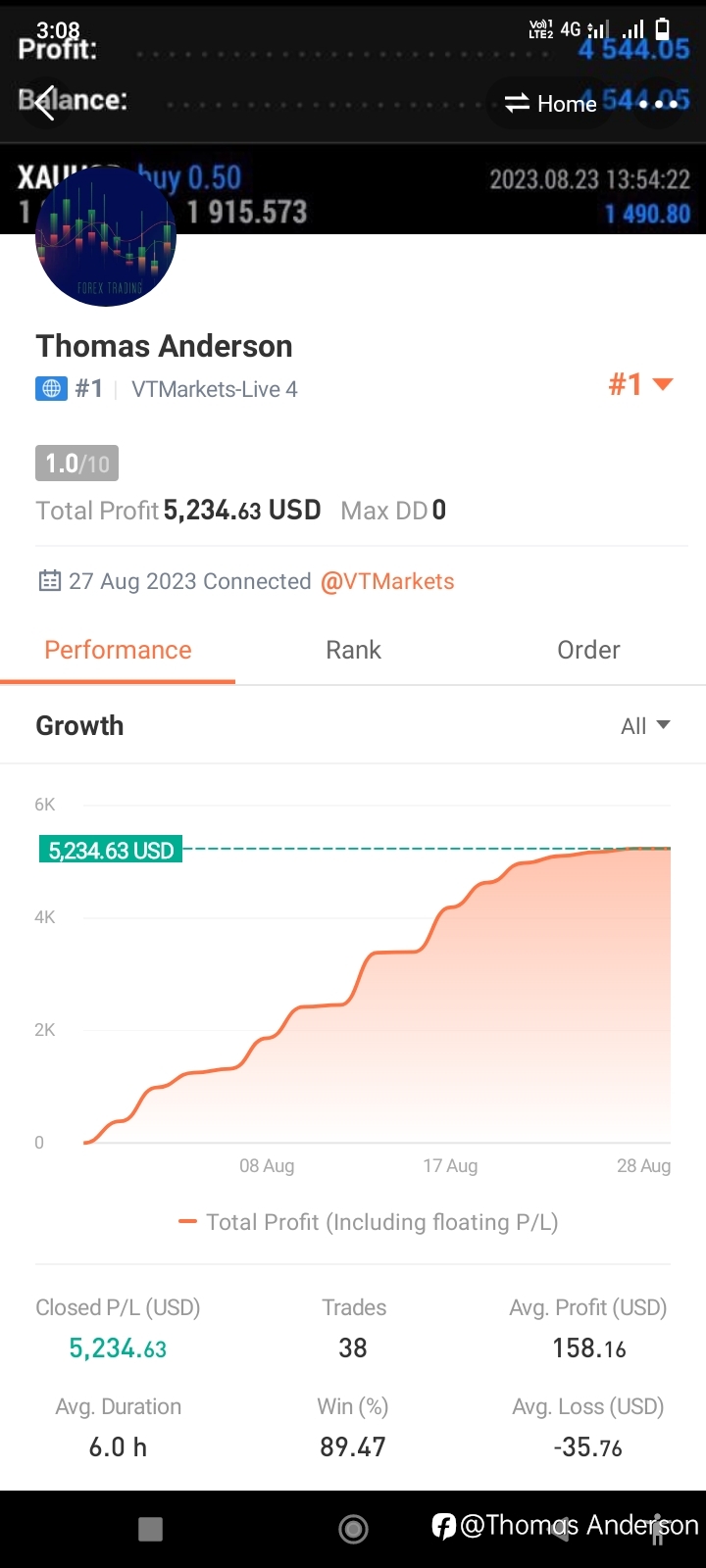Viewport: 706px width, 1568px height.
Task: Open the @VTMarkets link
Action: pos(387,581)
